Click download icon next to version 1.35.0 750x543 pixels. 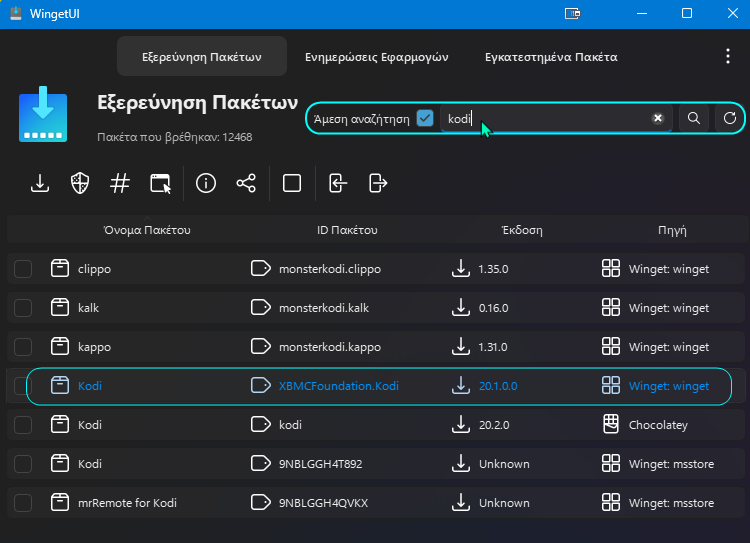pos(461,268)
